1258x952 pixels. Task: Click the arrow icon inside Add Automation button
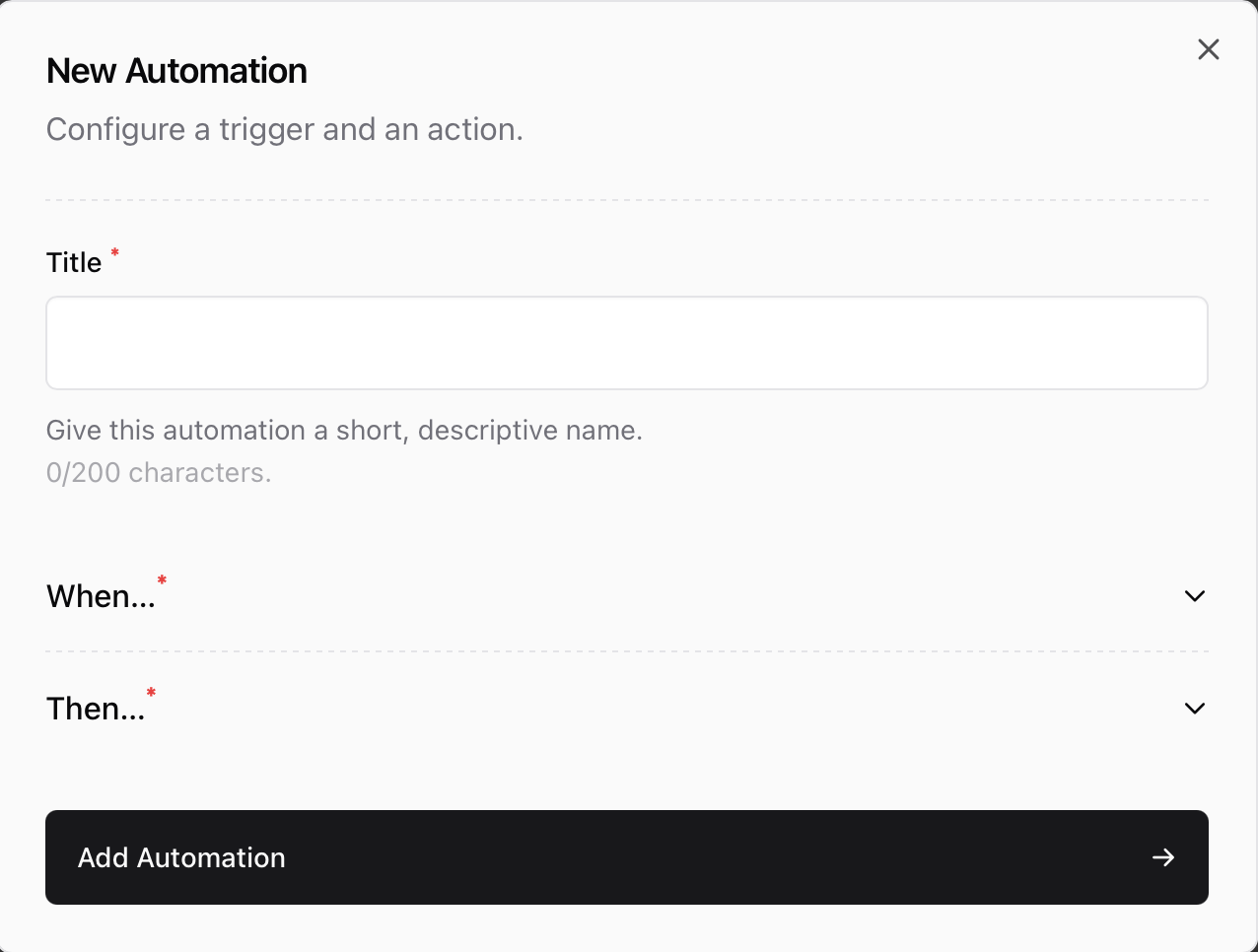[1163, 857]
